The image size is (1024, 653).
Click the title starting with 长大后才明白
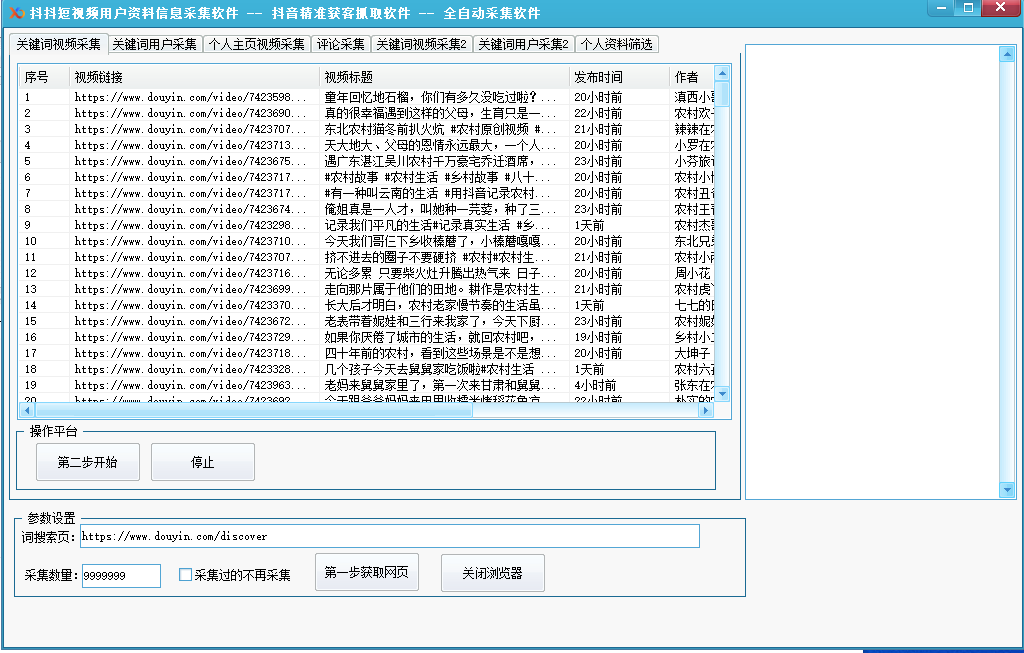[440, 305]
